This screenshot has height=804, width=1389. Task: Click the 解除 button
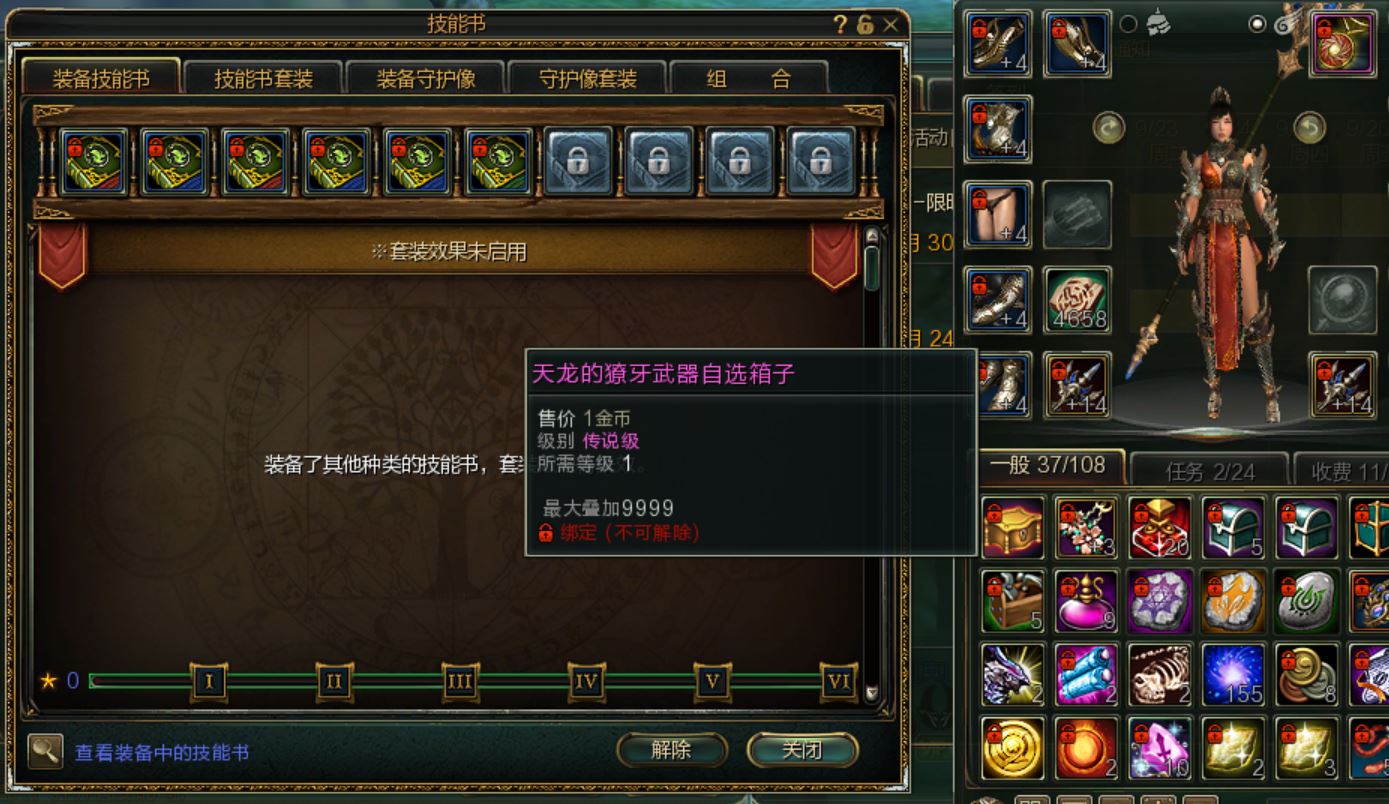671,749
